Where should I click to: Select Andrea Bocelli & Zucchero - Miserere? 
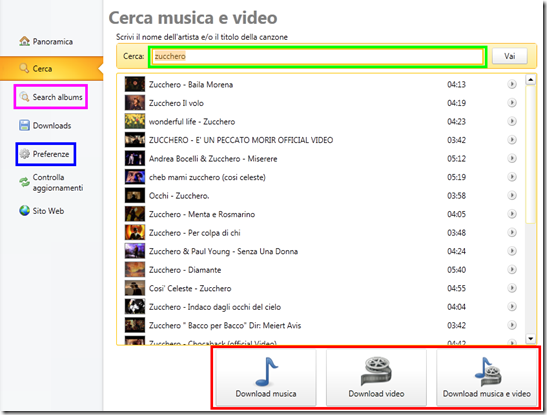click(x=321, y=159)
